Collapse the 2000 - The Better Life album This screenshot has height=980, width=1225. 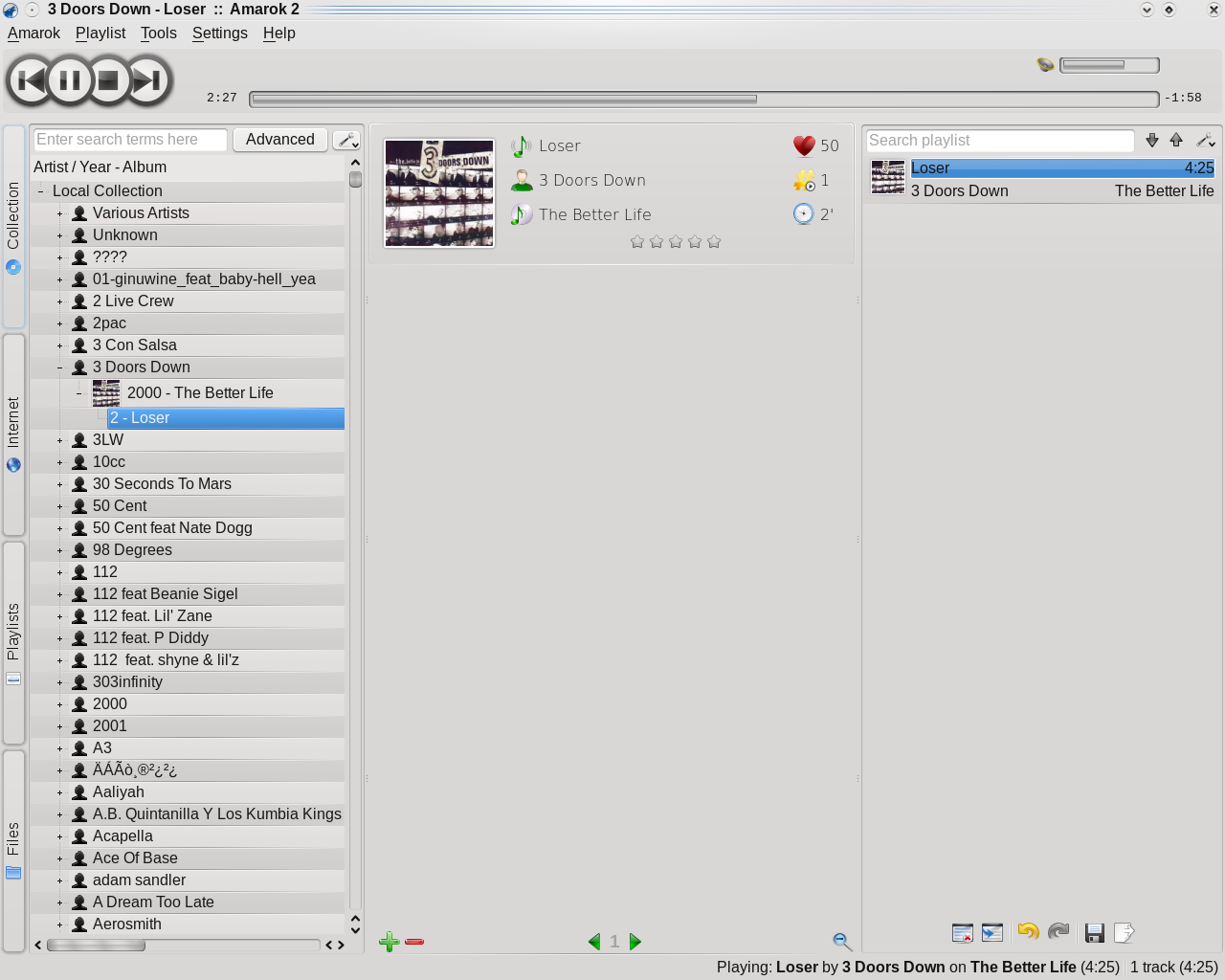(78, 393)
